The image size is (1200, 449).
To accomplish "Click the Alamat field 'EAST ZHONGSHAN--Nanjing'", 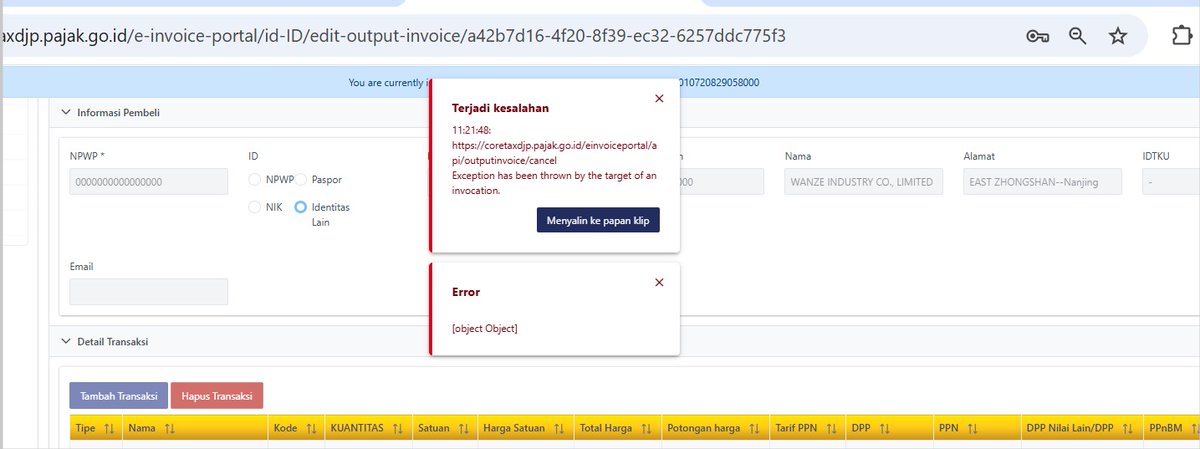I will coord(1043,182).
